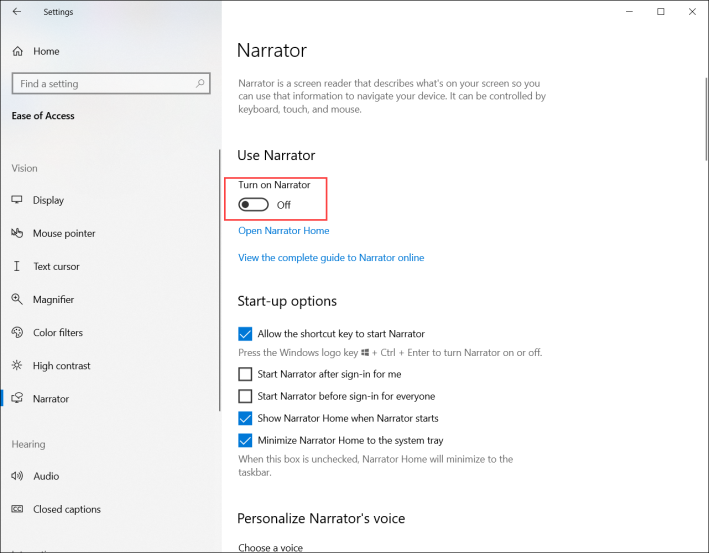Uncheck Allow the shortcut key to start Narrator

[x=245, y=334]
